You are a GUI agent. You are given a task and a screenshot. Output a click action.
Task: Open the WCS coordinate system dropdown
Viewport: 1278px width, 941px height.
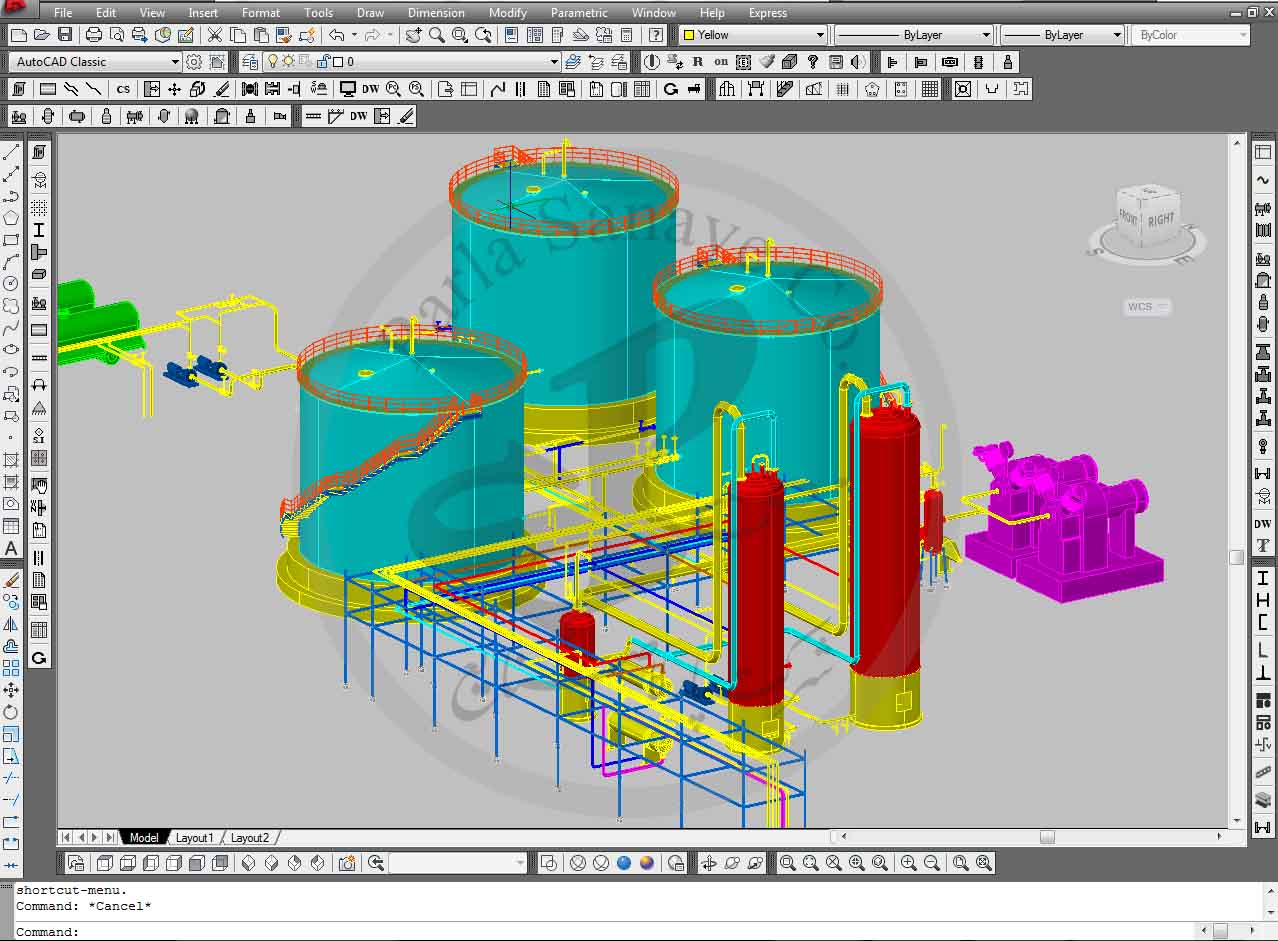click(x=1146, y=307)
